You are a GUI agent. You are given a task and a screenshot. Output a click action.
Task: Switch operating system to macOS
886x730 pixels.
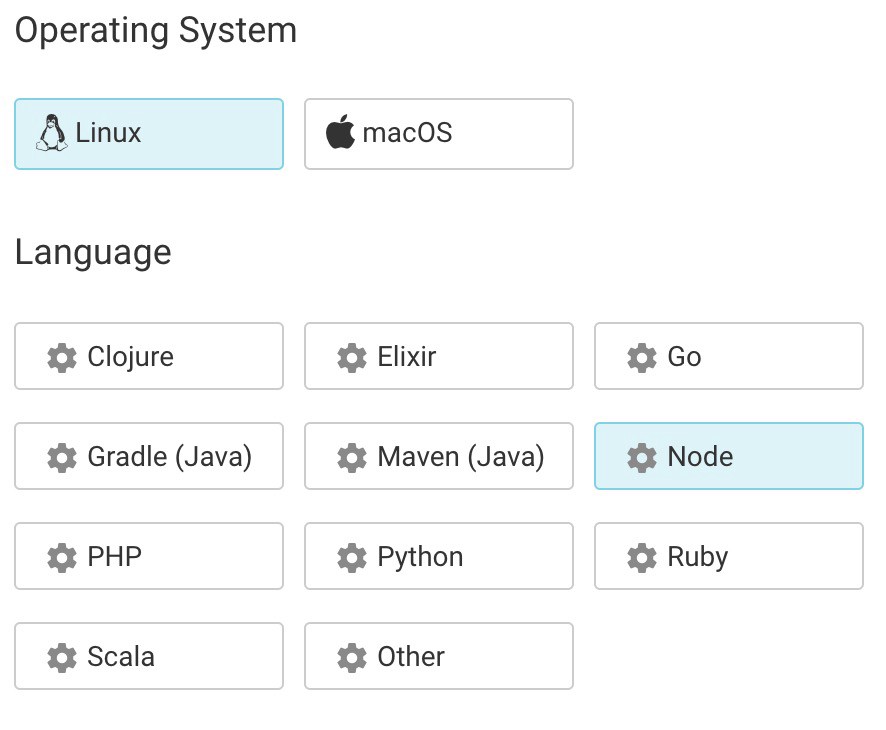click(439, 134)
